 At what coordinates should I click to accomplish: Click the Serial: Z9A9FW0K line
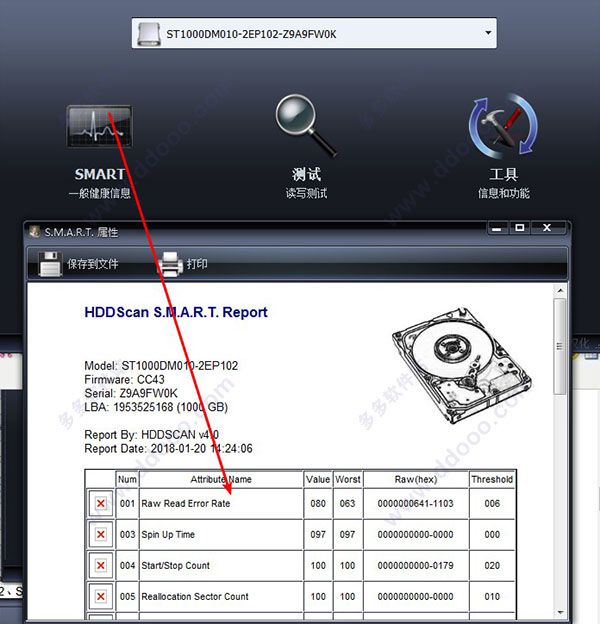131,394
